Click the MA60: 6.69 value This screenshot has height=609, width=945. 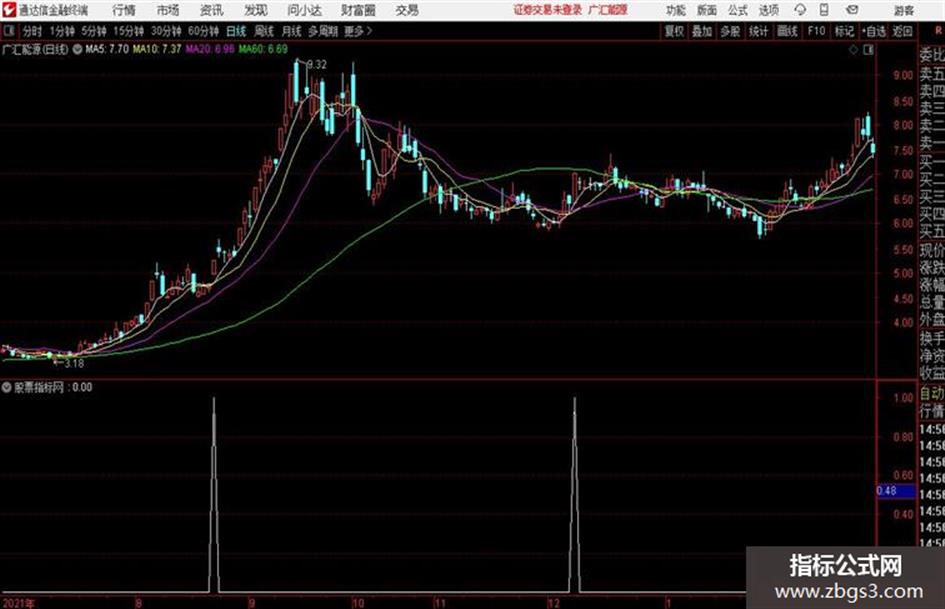coord(263,49)
